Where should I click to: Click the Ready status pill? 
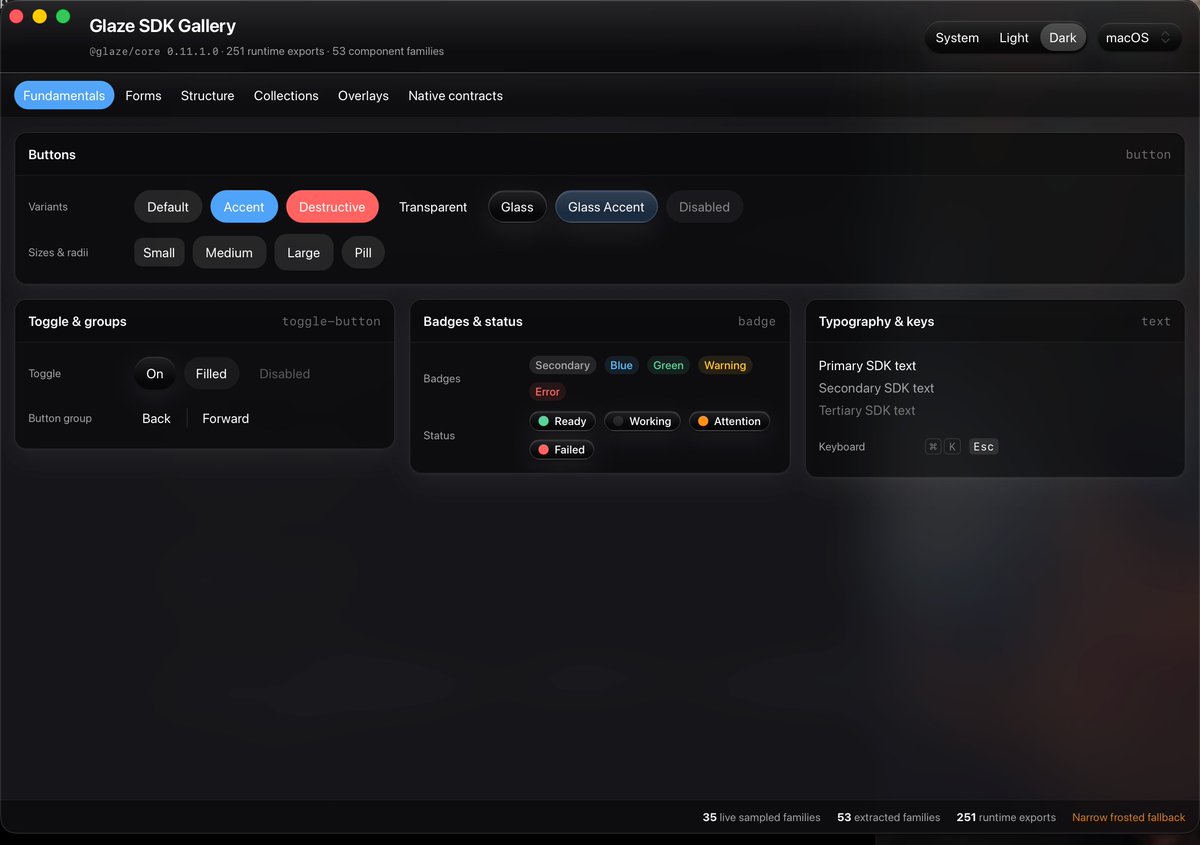(x=563, y=422)
